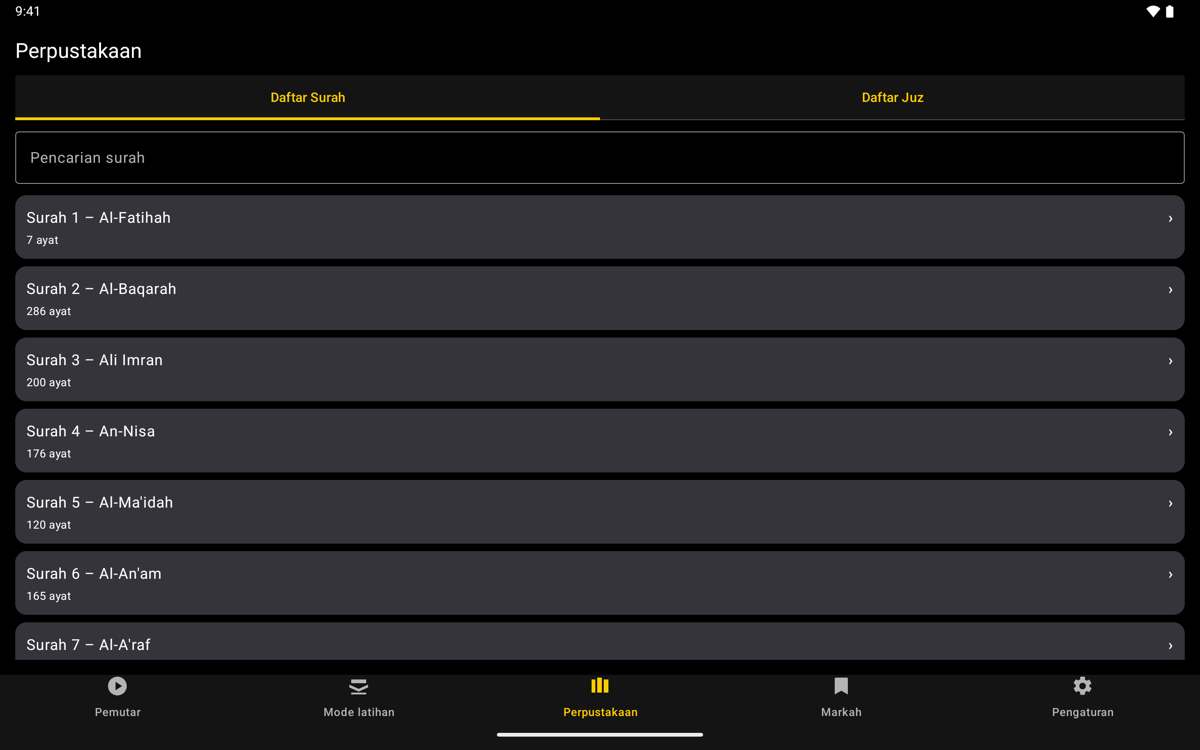Screen dimensions: 1200x750
Task: Tap the Markah navigation label
Action: (841, 712)
